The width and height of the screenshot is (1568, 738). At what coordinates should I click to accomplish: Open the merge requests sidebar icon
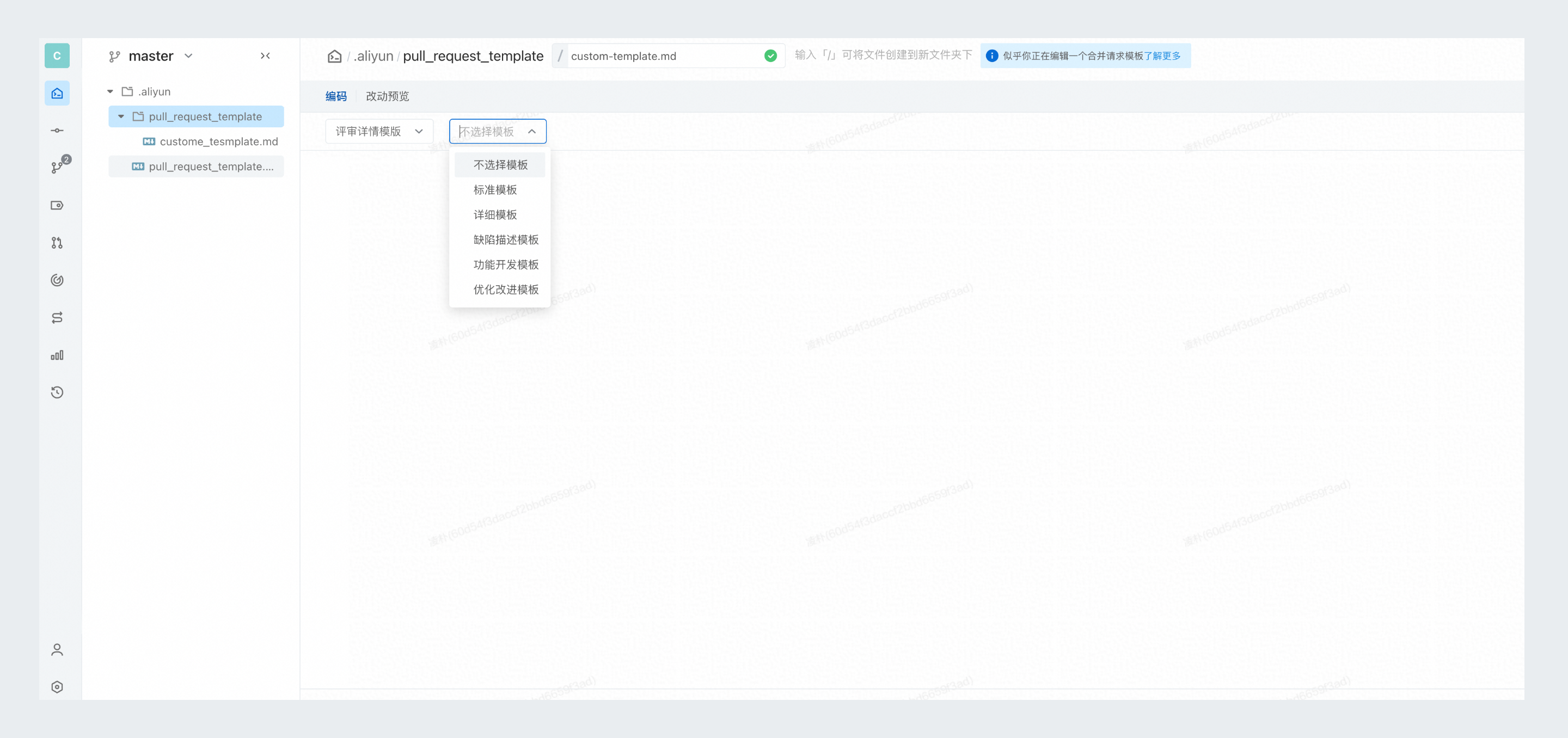57,243
